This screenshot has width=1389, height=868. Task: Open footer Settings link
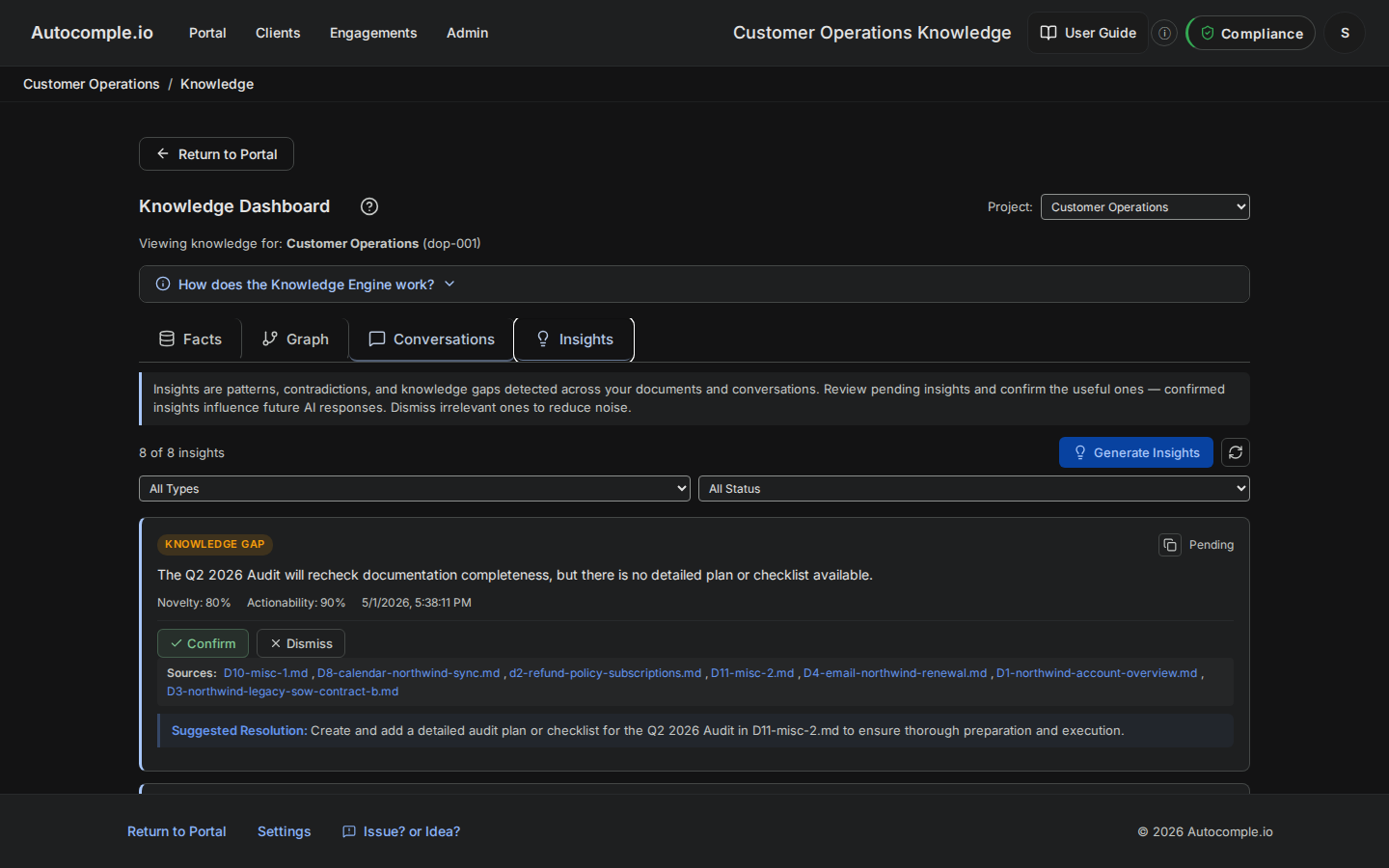pos(284,831)
